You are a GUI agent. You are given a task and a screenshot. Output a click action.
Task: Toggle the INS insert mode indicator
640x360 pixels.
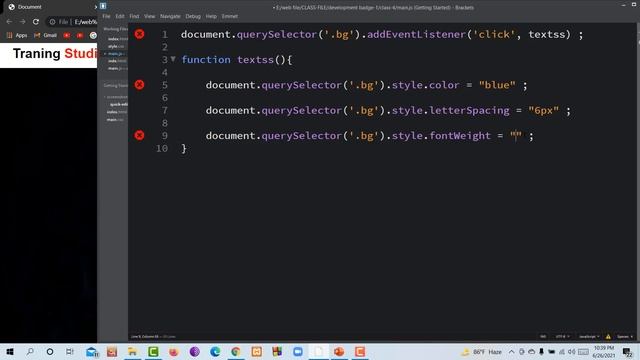tap(543, 337)
